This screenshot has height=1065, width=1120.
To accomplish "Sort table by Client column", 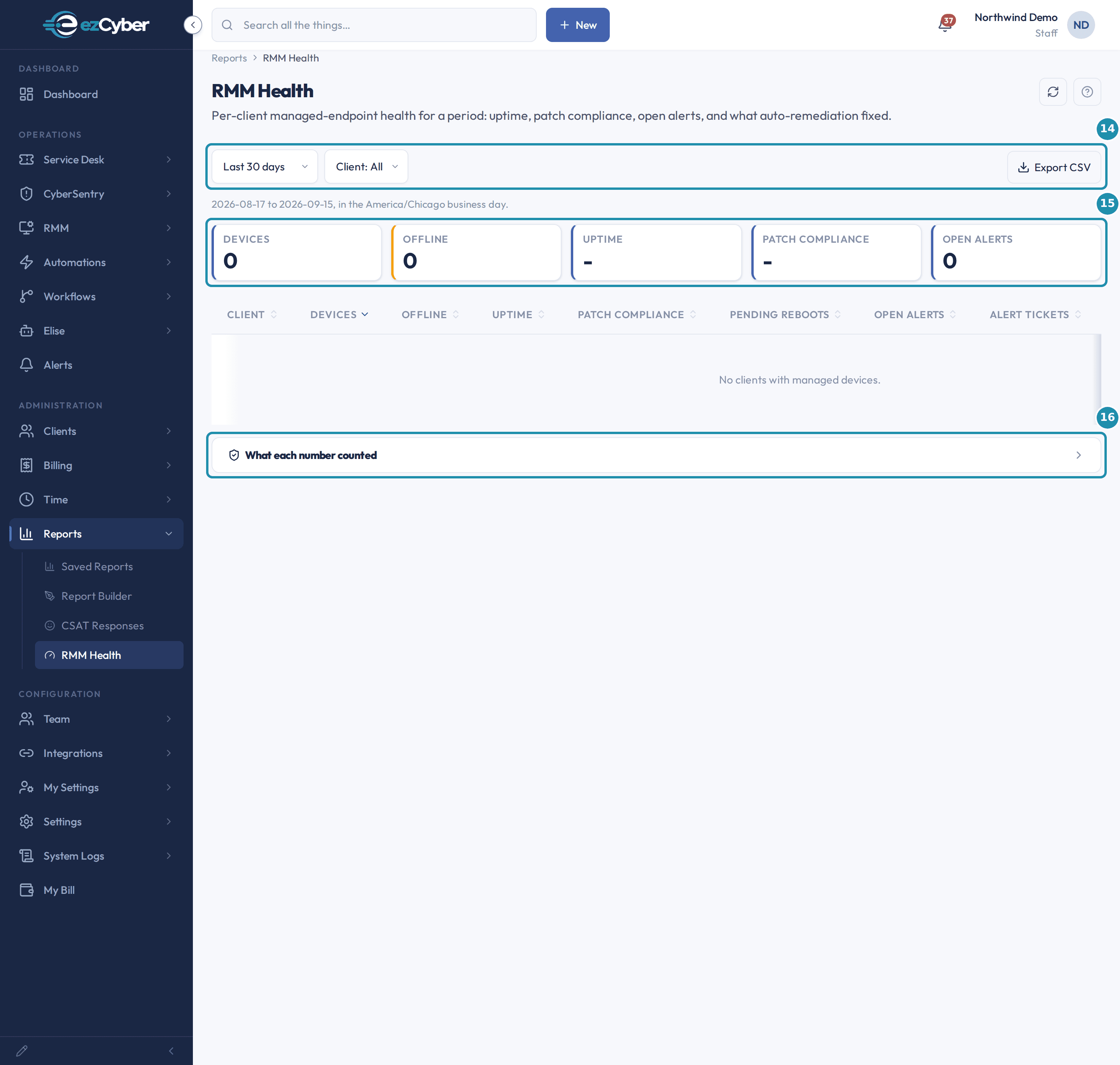I will click(x=252, y=315).
